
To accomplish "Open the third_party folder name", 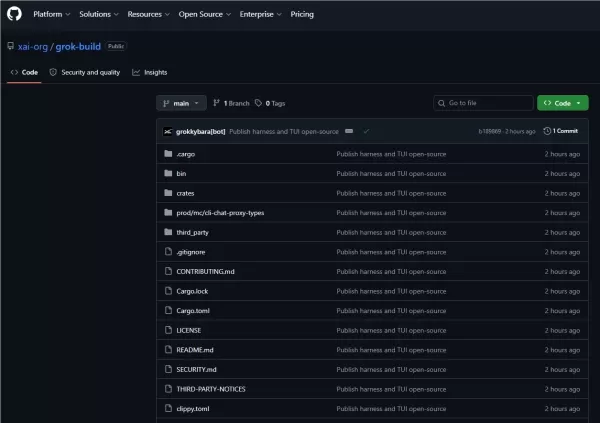I will point(192,232).
